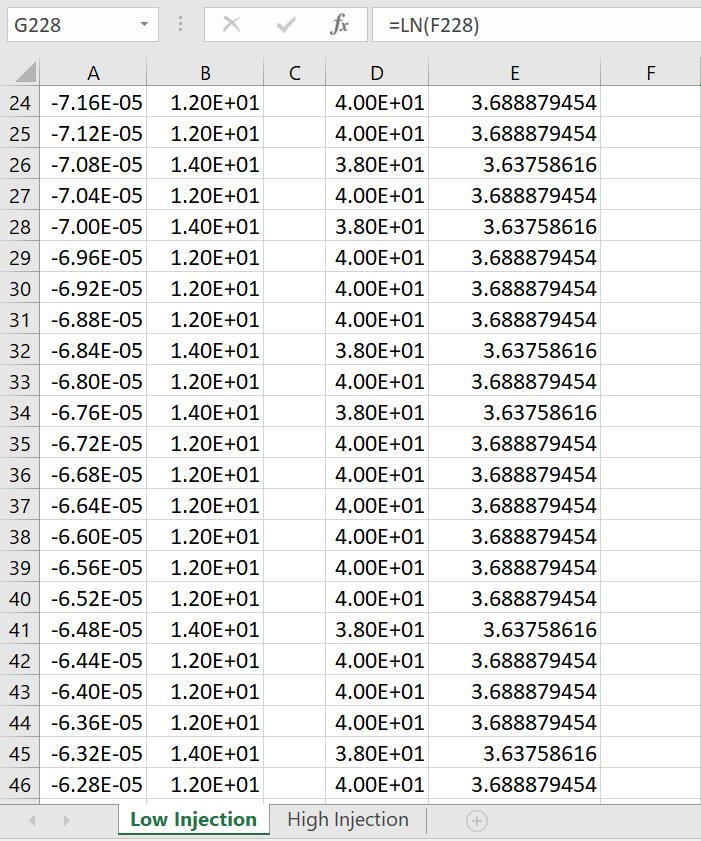Viewport: 701px width, 841px height.
Task: Click cell D24 with 4.00E+01
Action: coord(377,102)
